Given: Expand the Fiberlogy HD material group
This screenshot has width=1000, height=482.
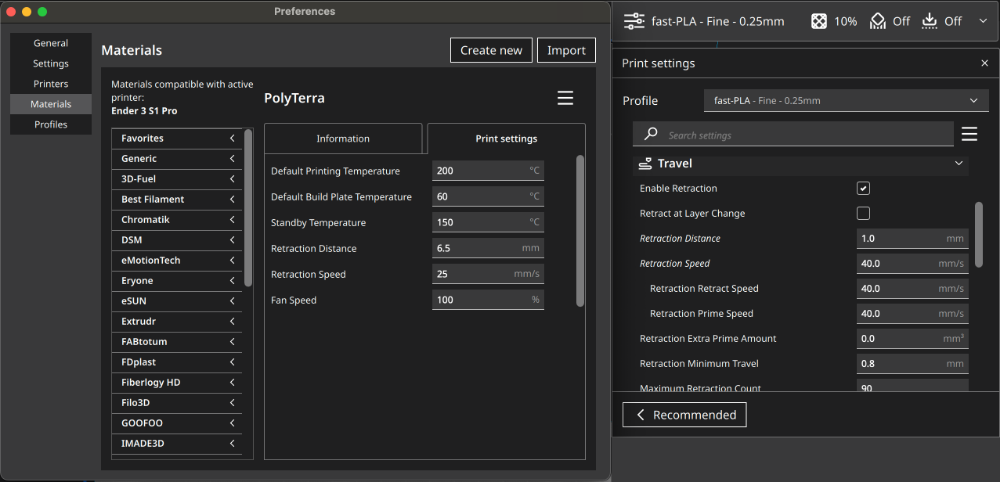Looking at the screenshot, I should [x=177, y=383].
